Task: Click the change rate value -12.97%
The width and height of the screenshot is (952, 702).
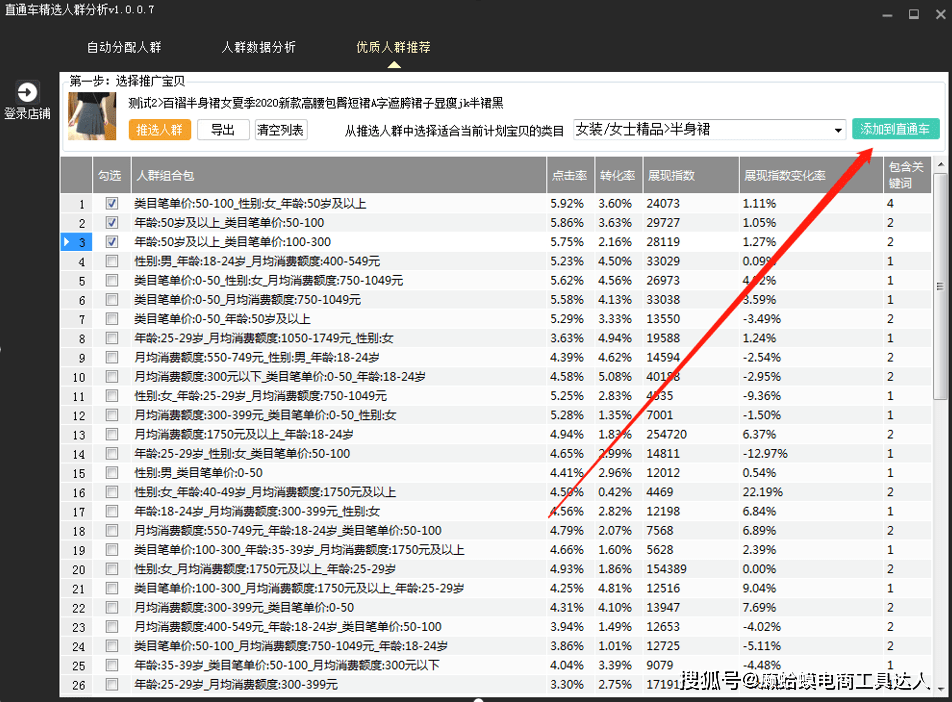Action: tap(765, 454)
